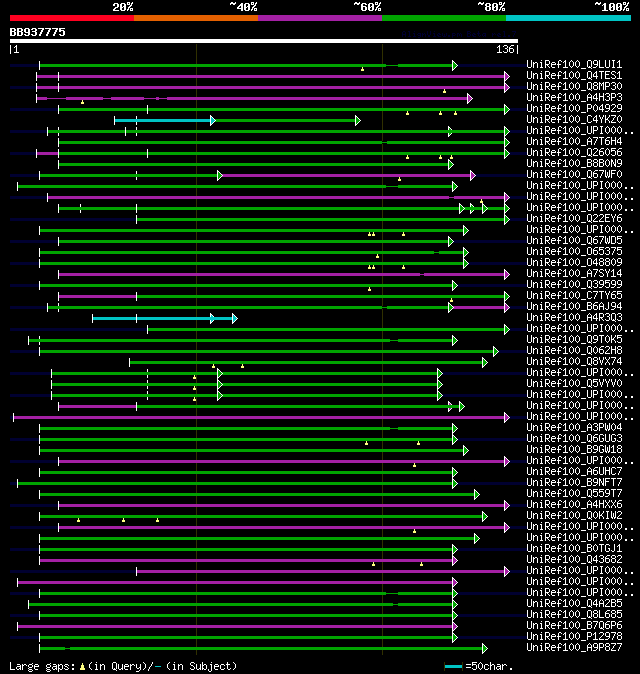Click the green ~80% identity legend segment
This screenshot has width=640, height=674.
[444, 18]
